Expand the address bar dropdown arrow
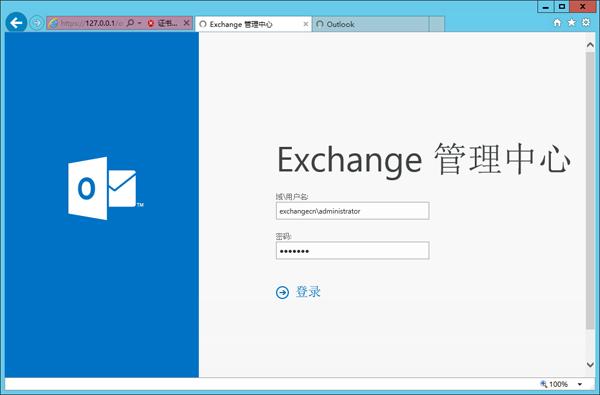 coord(140,23)
